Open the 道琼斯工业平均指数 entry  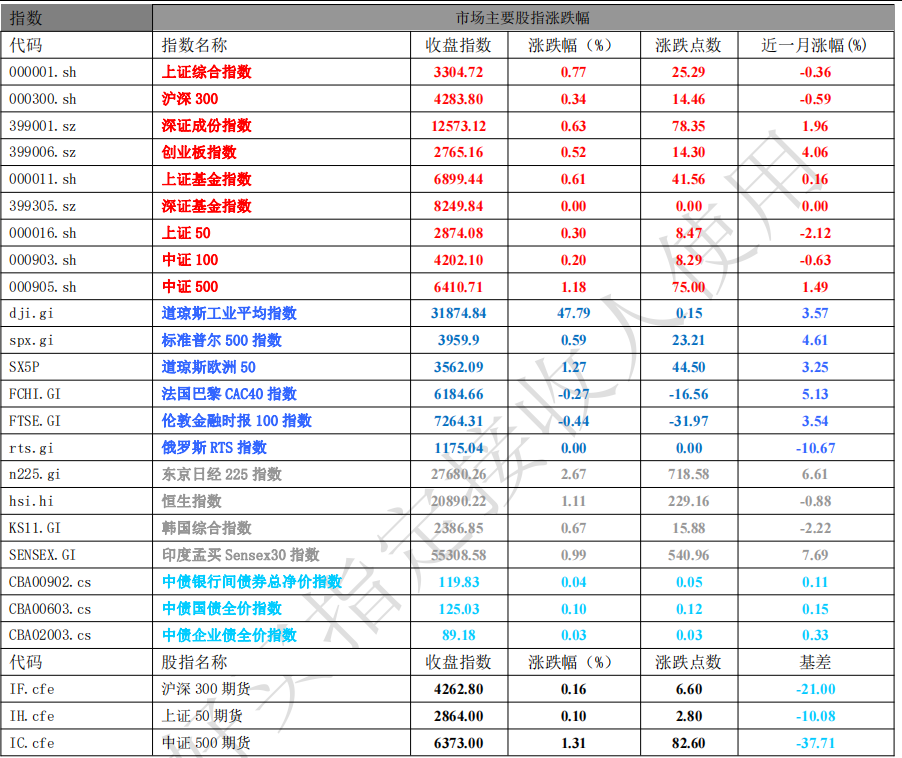229,313
